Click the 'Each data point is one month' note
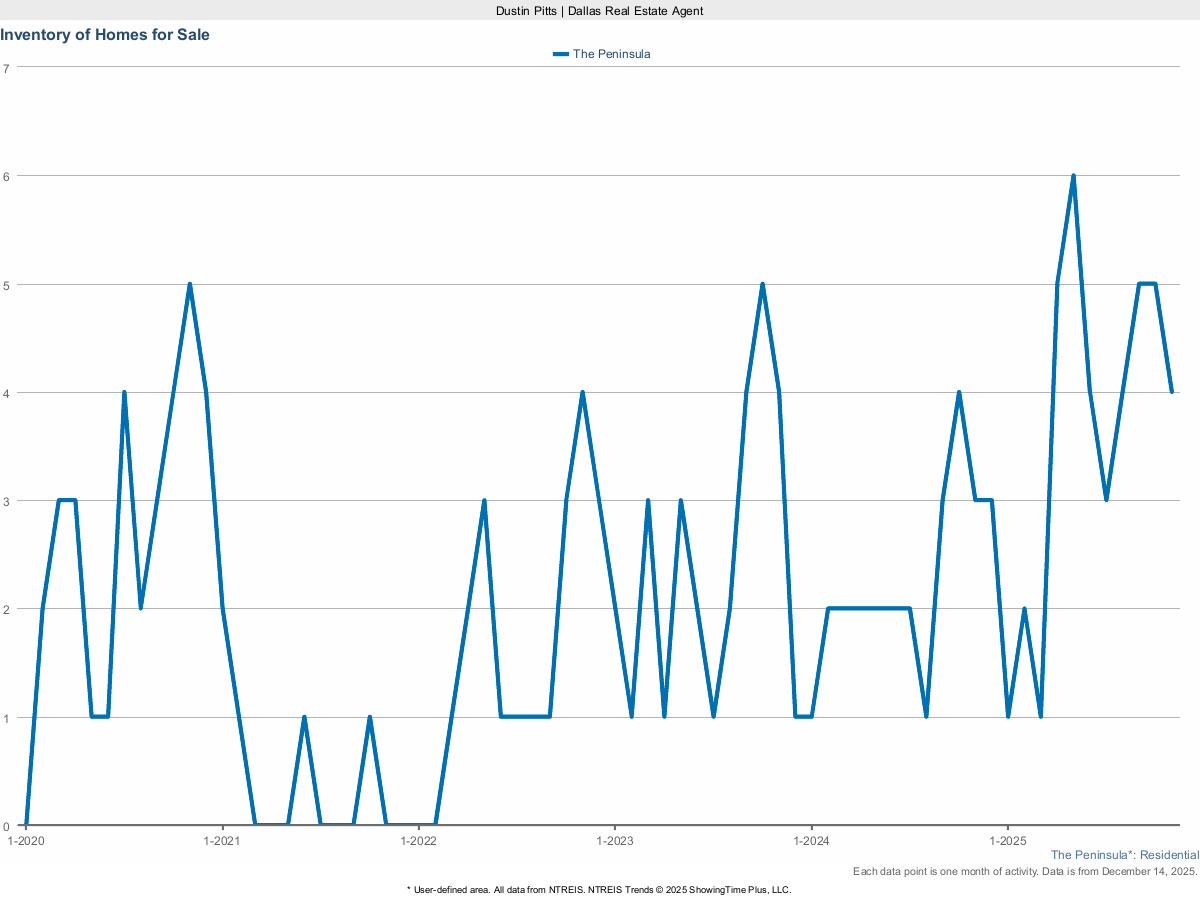Image resolution: width=1200 pixels, height=900 pixels. coord(1024,872)
